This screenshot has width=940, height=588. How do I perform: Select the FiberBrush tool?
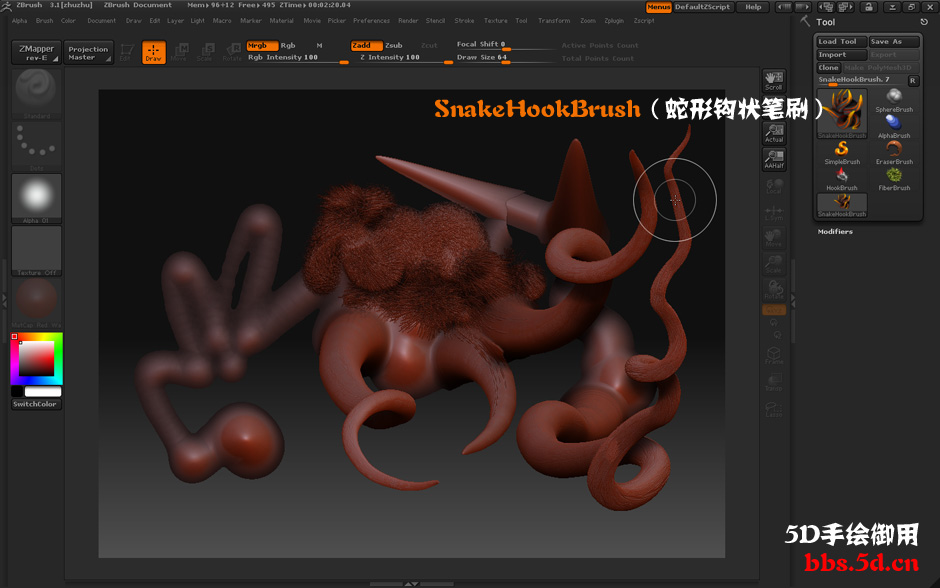(x=894, y=179)
